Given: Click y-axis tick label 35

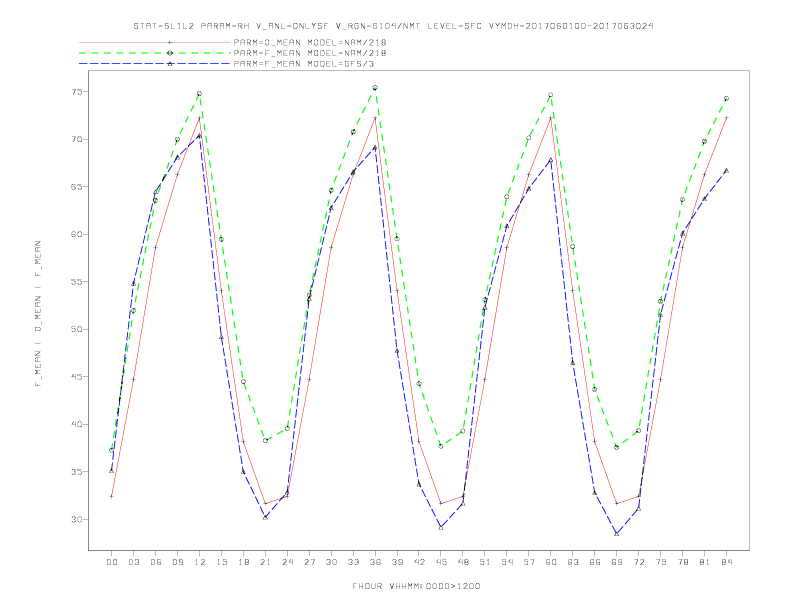Looking at the screenshot, I should [77, 472].
